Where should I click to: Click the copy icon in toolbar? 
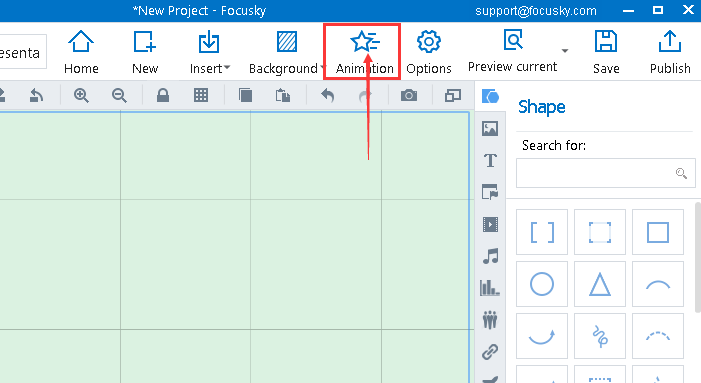coord(245,95)
